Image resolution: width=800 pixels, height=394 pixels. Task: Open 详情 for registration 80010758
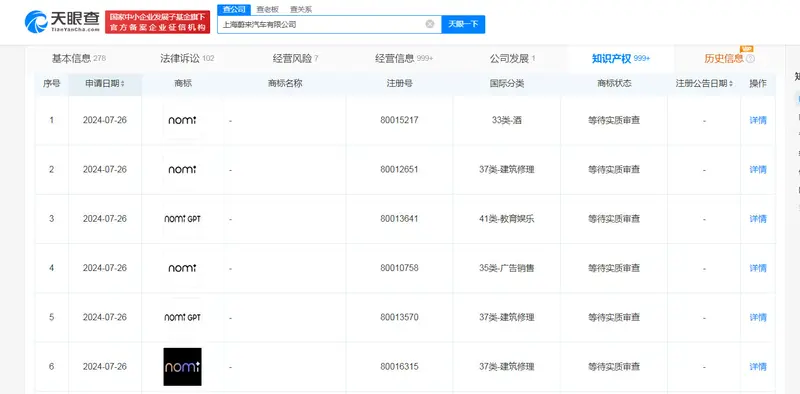pyautogui.click(x=758, y=268)
